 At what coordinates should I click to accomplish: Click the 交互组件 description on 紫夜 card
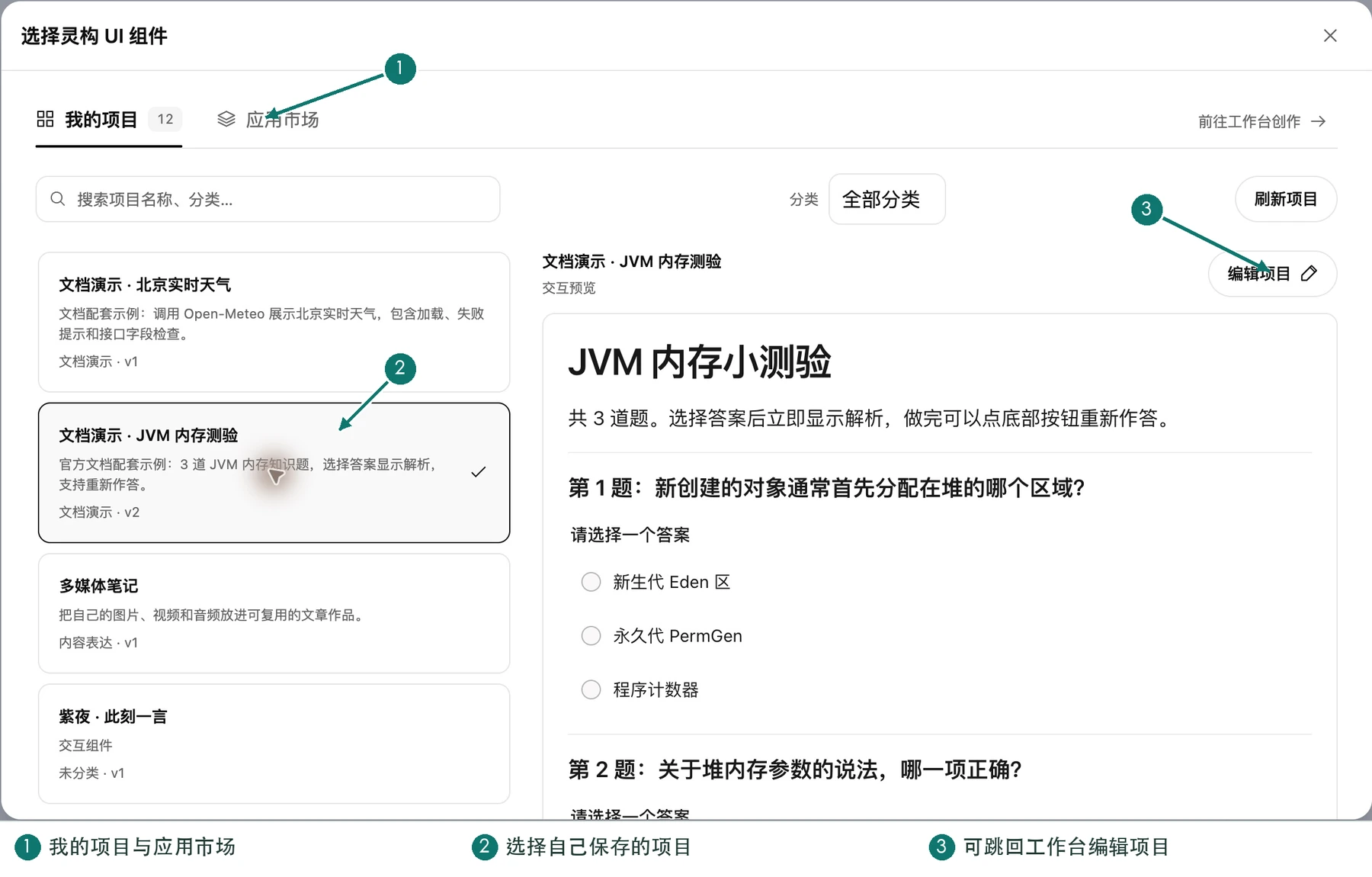(85, 745)
